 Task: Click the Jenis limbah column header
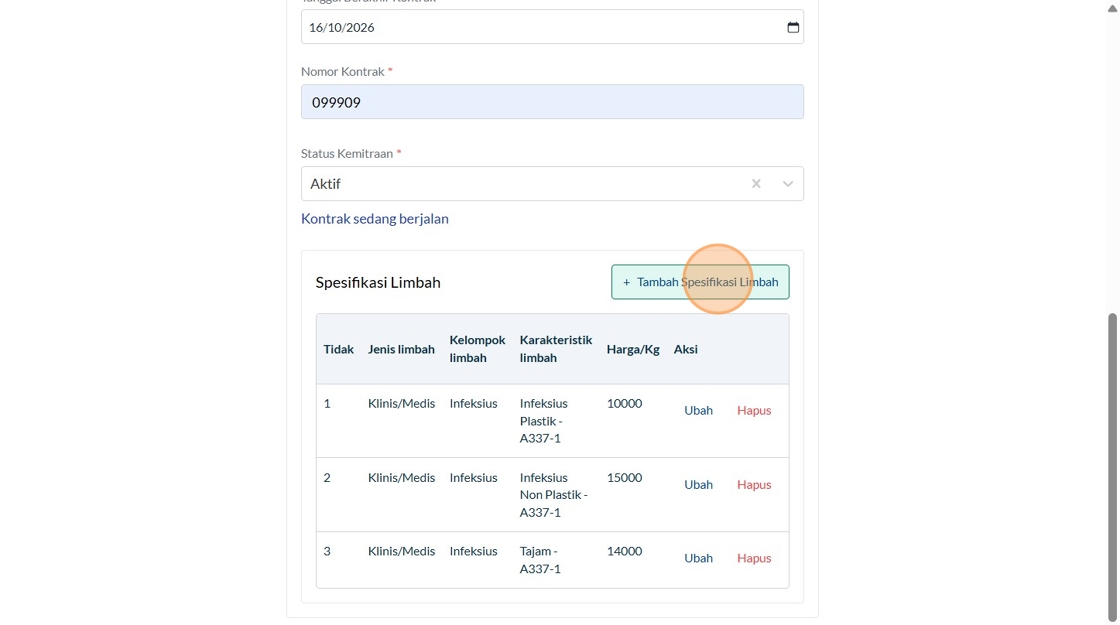pyautogui.click(x=401, y=349)
